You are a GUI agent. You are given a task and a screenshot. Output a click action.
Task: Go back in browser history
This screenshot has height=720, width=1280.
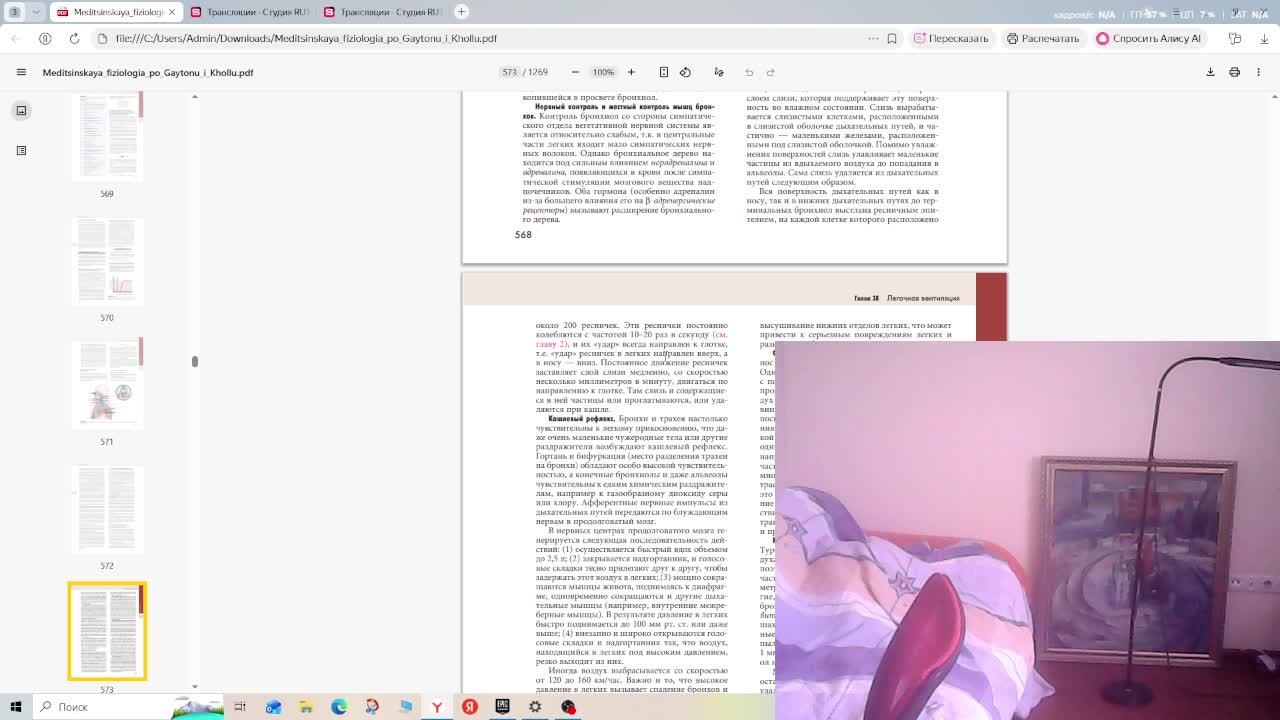(x=16, y=38)
